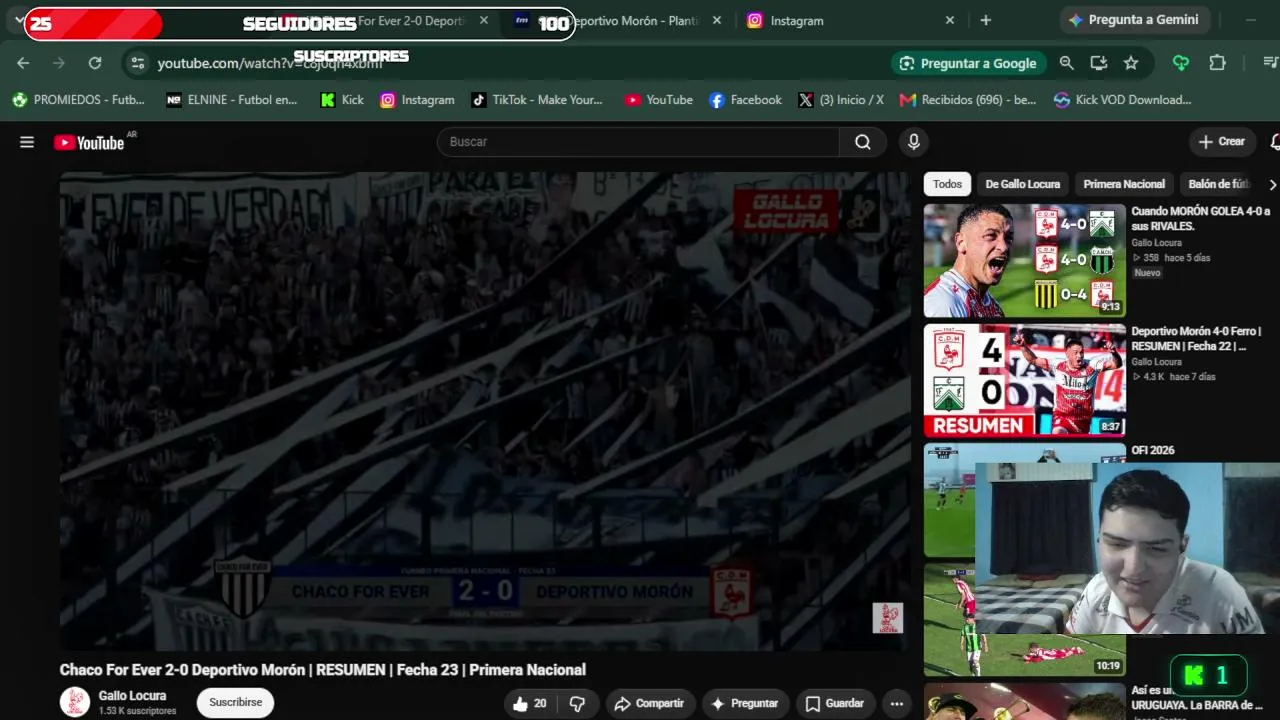Open the tab search dropdown arrow
Screen dimensions: 1280x720
coord(19,20)
